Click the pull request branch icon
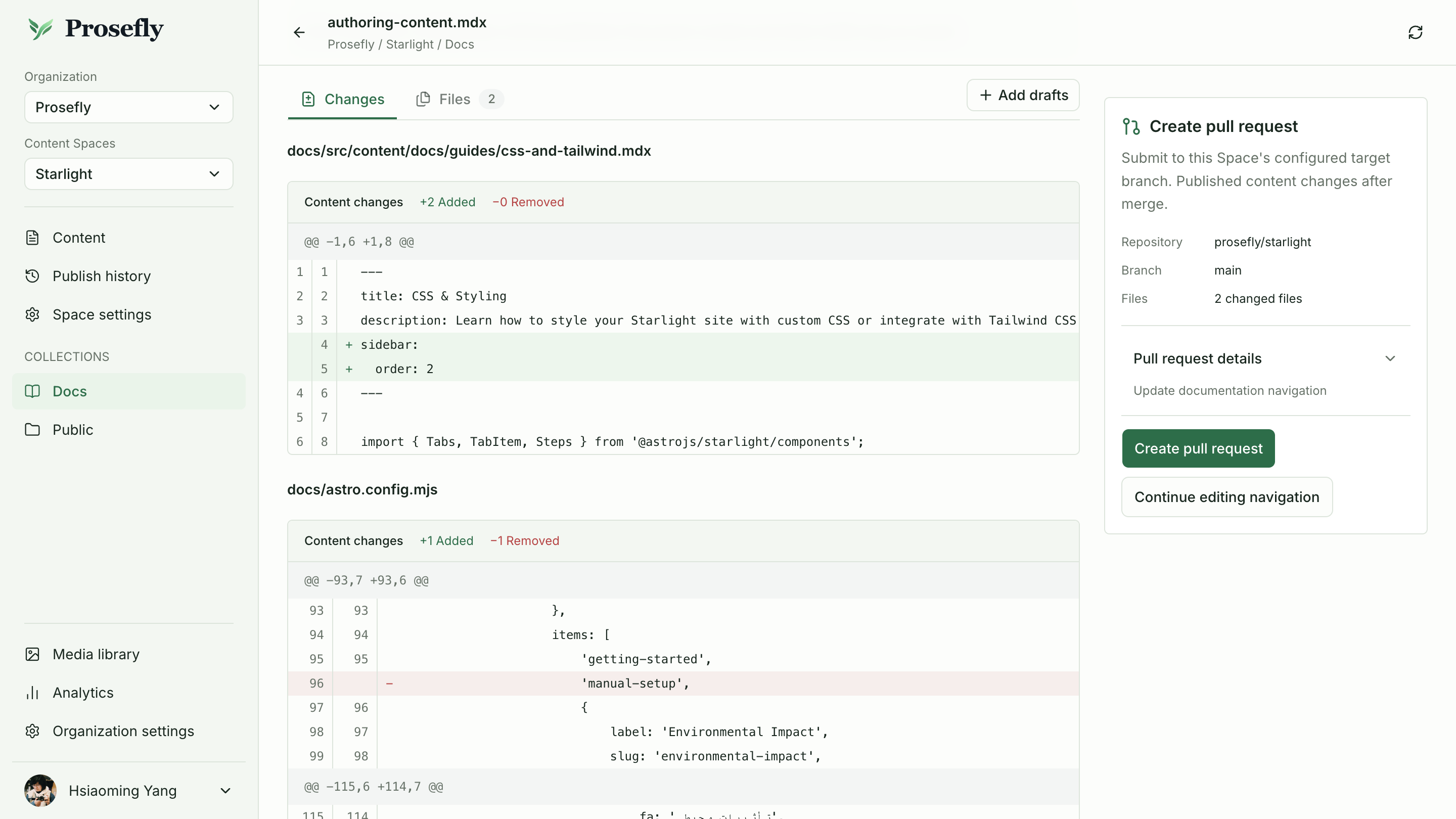1456x819 pixels. click(x=1131, y=126)
